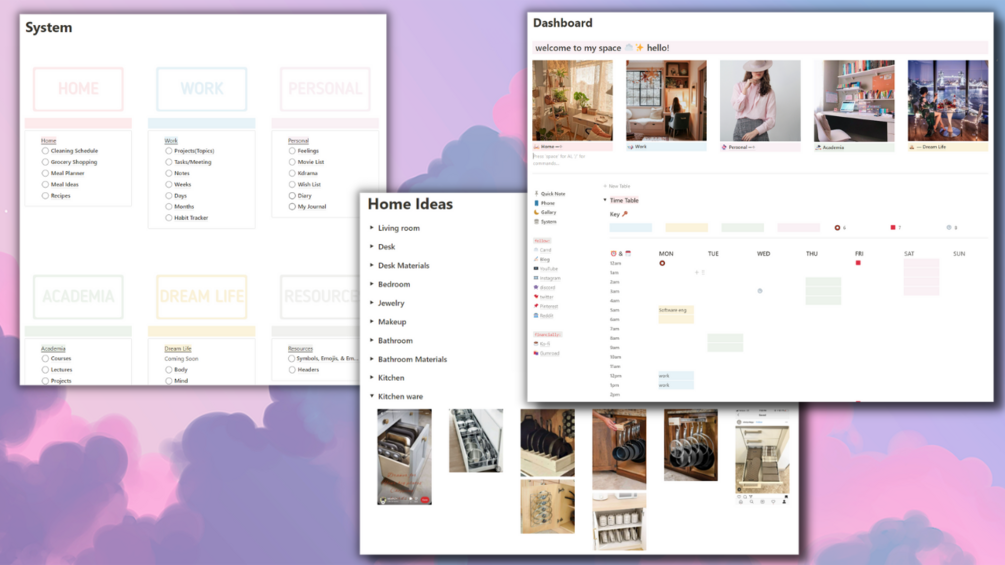This screenshot has width=1005, height=565.
Task: Click the Gumroad icon in Dashboard sidebar
Action: click(x=536, y=353)
